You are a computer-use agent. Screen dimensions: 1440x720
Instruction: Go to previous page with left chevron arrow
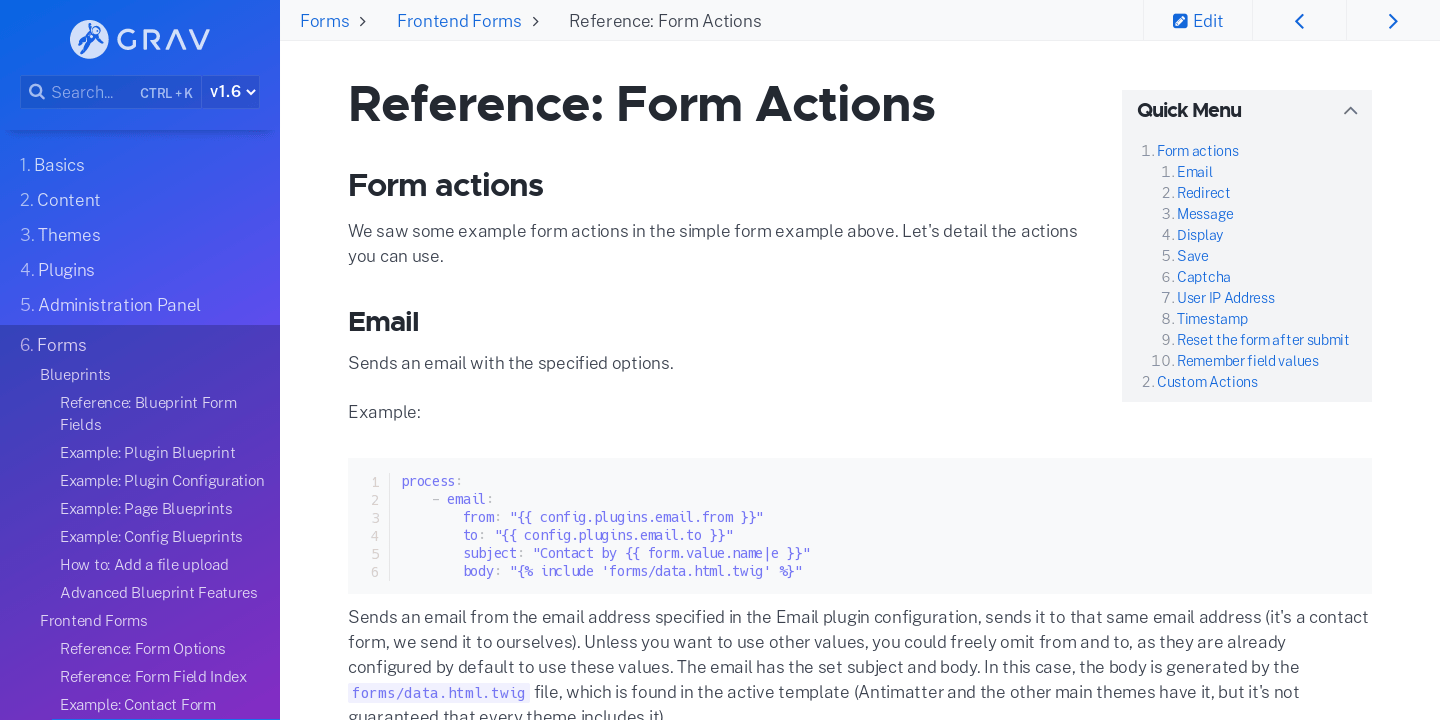1299,20
